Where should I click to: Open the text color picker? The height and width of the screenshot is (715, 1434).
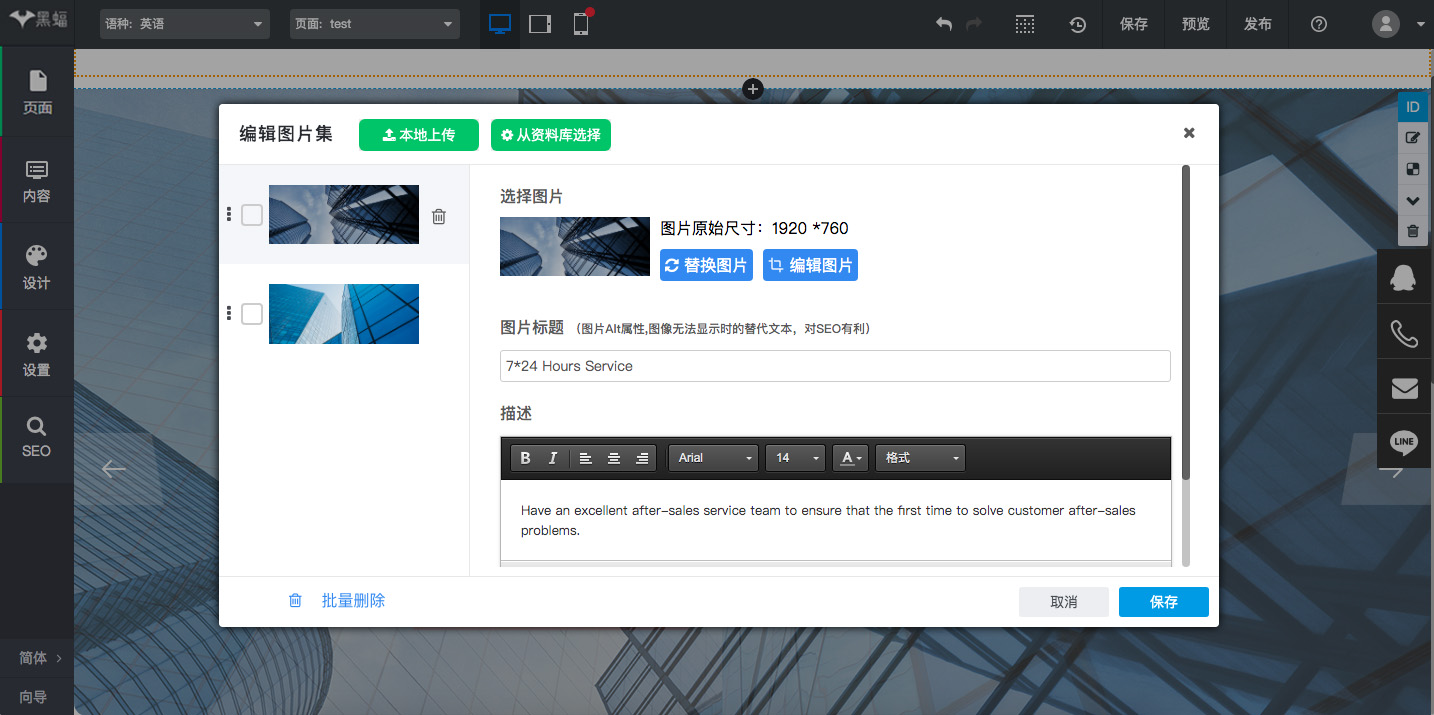[850, 458]
